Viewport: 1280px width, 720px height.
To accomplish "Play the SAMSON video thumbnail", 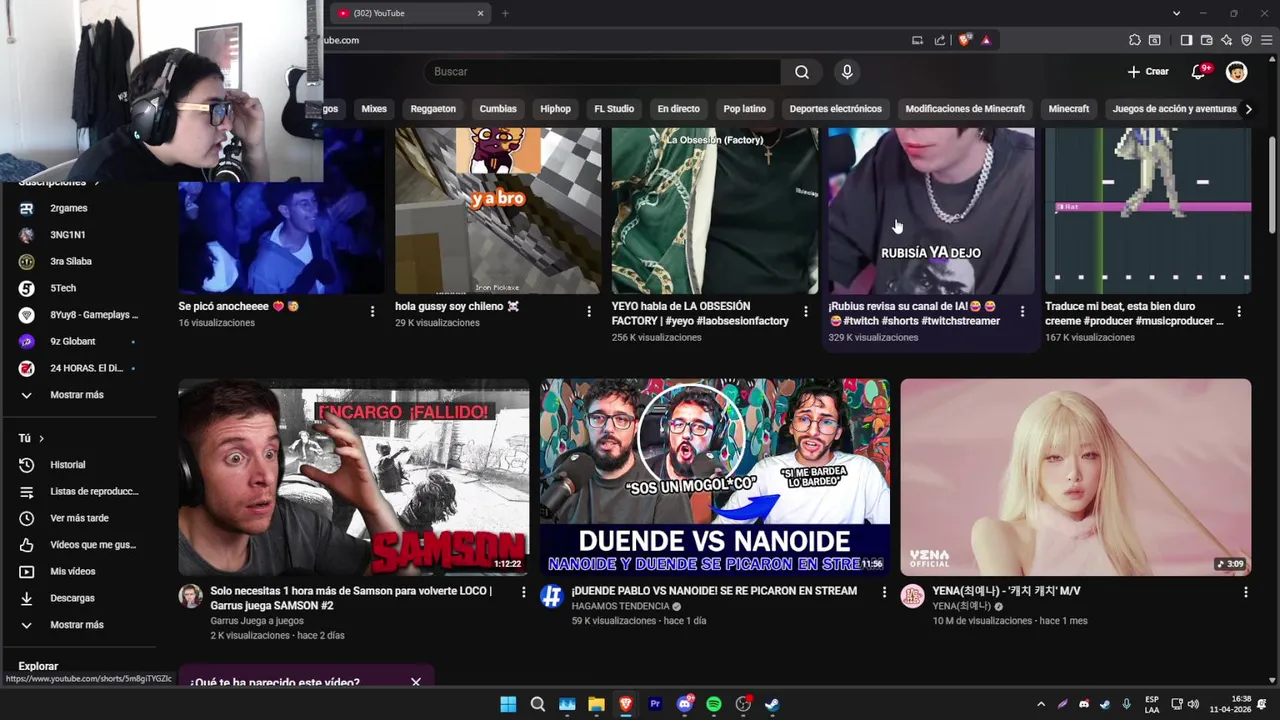I will [354, 477].
